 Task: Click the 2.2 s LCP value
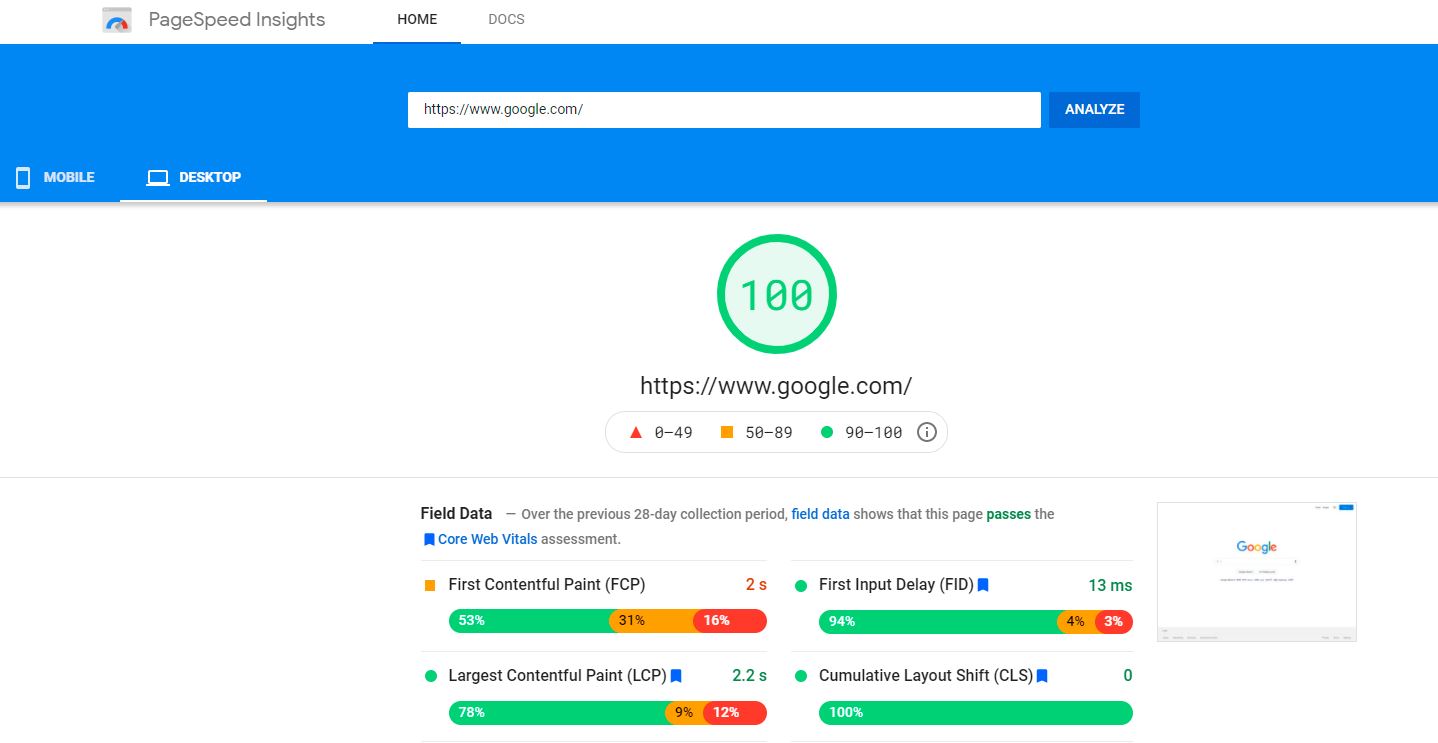tap(749, 676)
